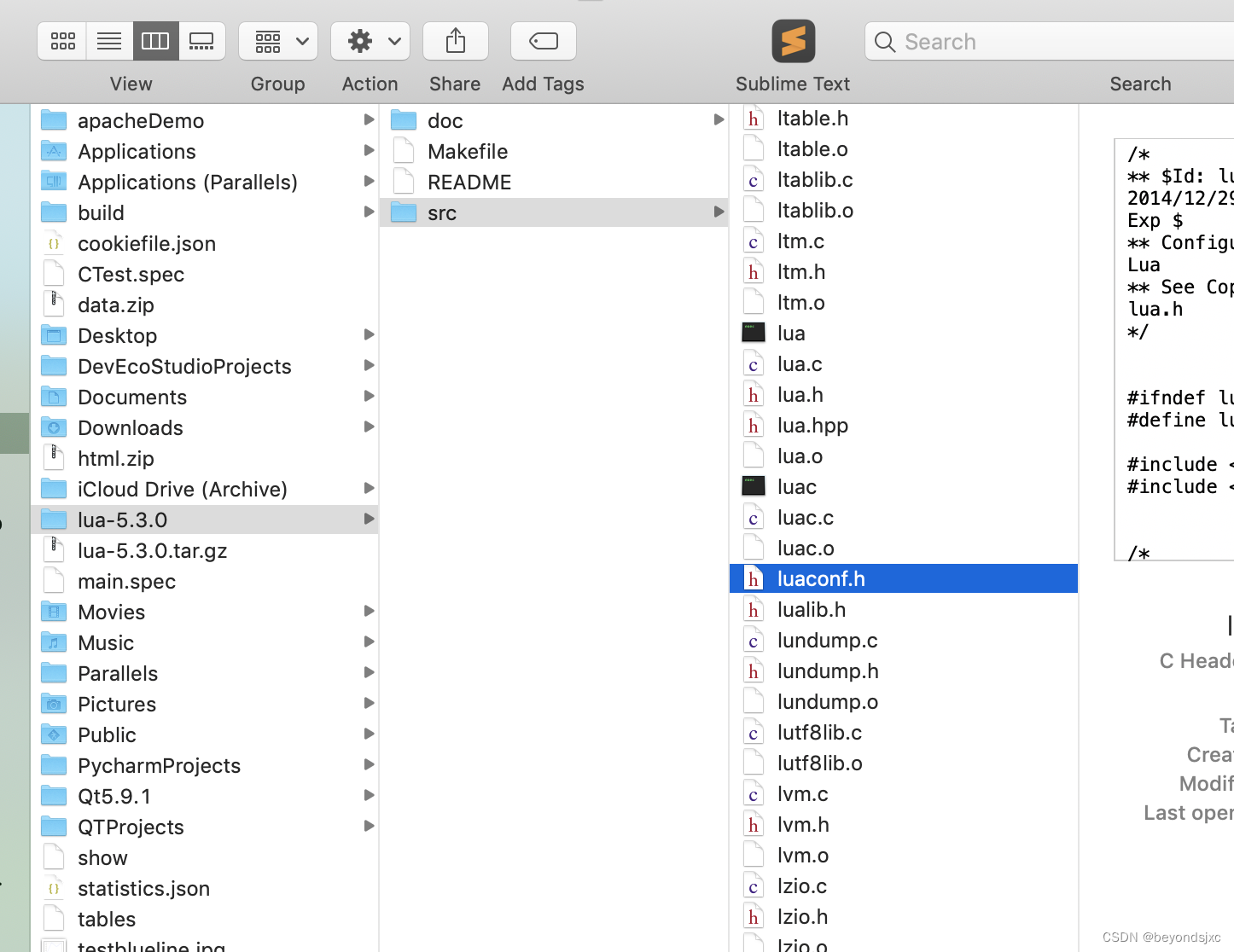The height and width of the screenshot is (952, 1234).
Task: Select the tables file
Action: (x=205, y=919)
